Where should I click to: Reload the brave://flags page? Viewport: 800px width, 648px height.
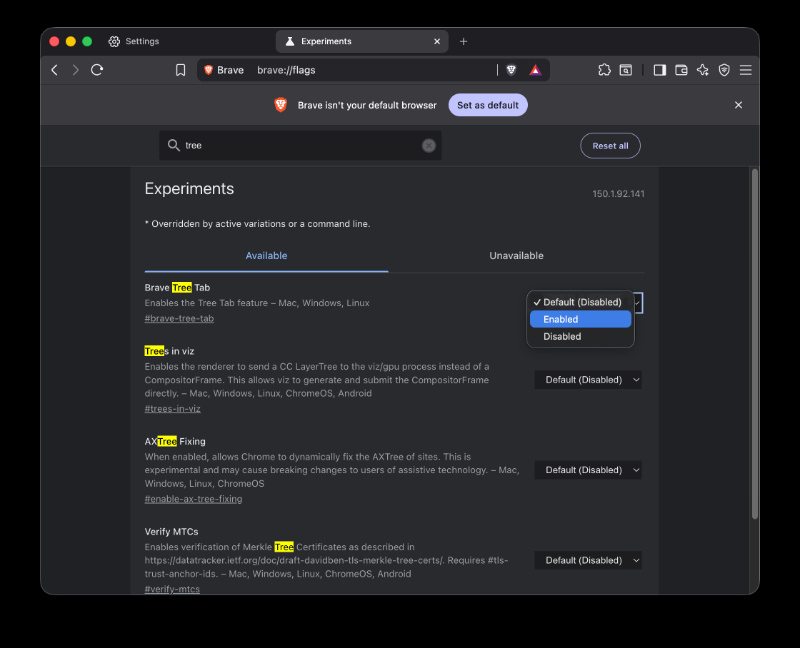coord(97,70)
